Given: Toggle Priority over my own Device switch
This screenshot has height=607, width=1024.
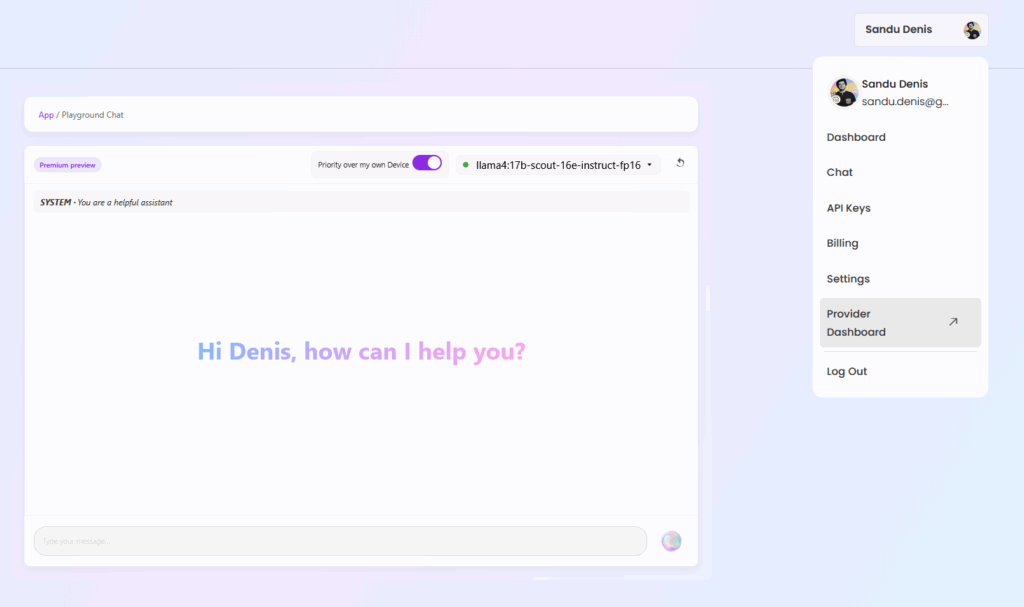Looking at the screenshot, I should coord(427,163).
